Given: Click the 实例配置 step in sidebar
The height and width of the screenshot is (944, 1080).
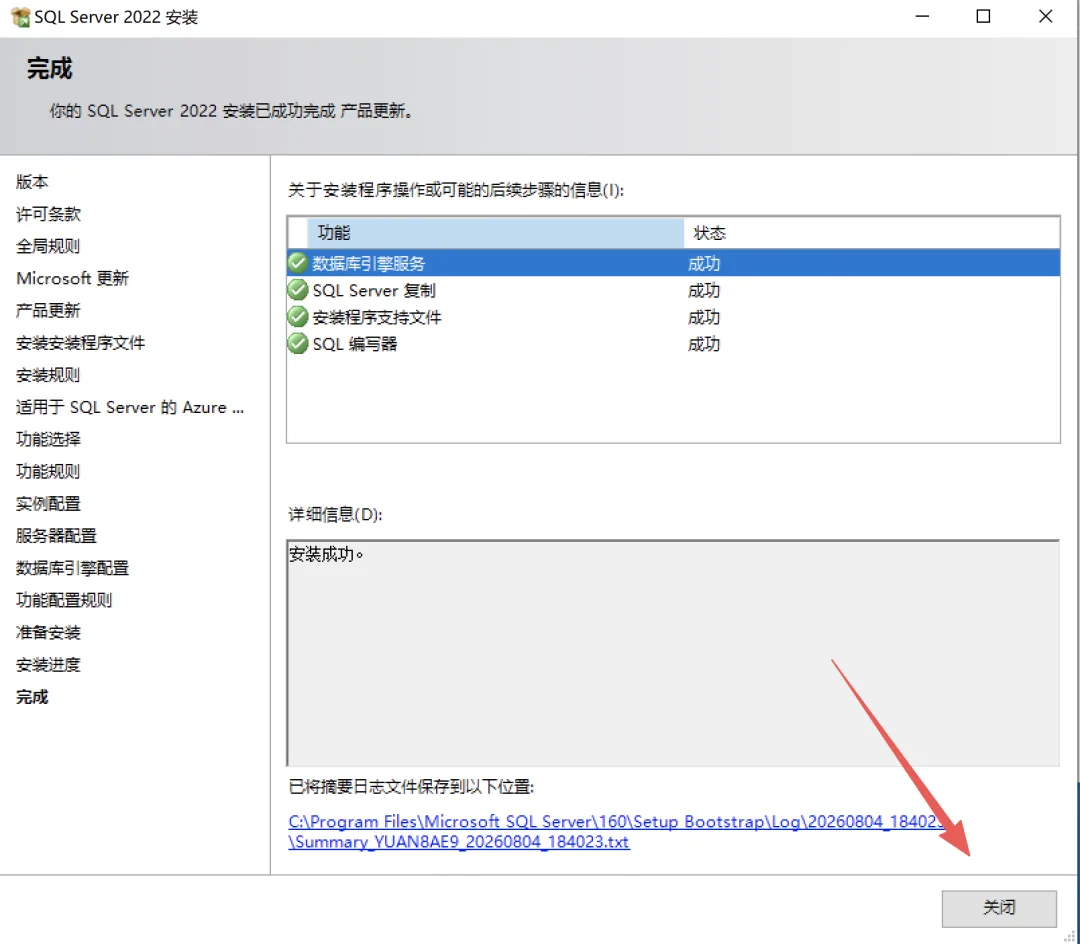Looking at the screenshot, I should [48, 503].
